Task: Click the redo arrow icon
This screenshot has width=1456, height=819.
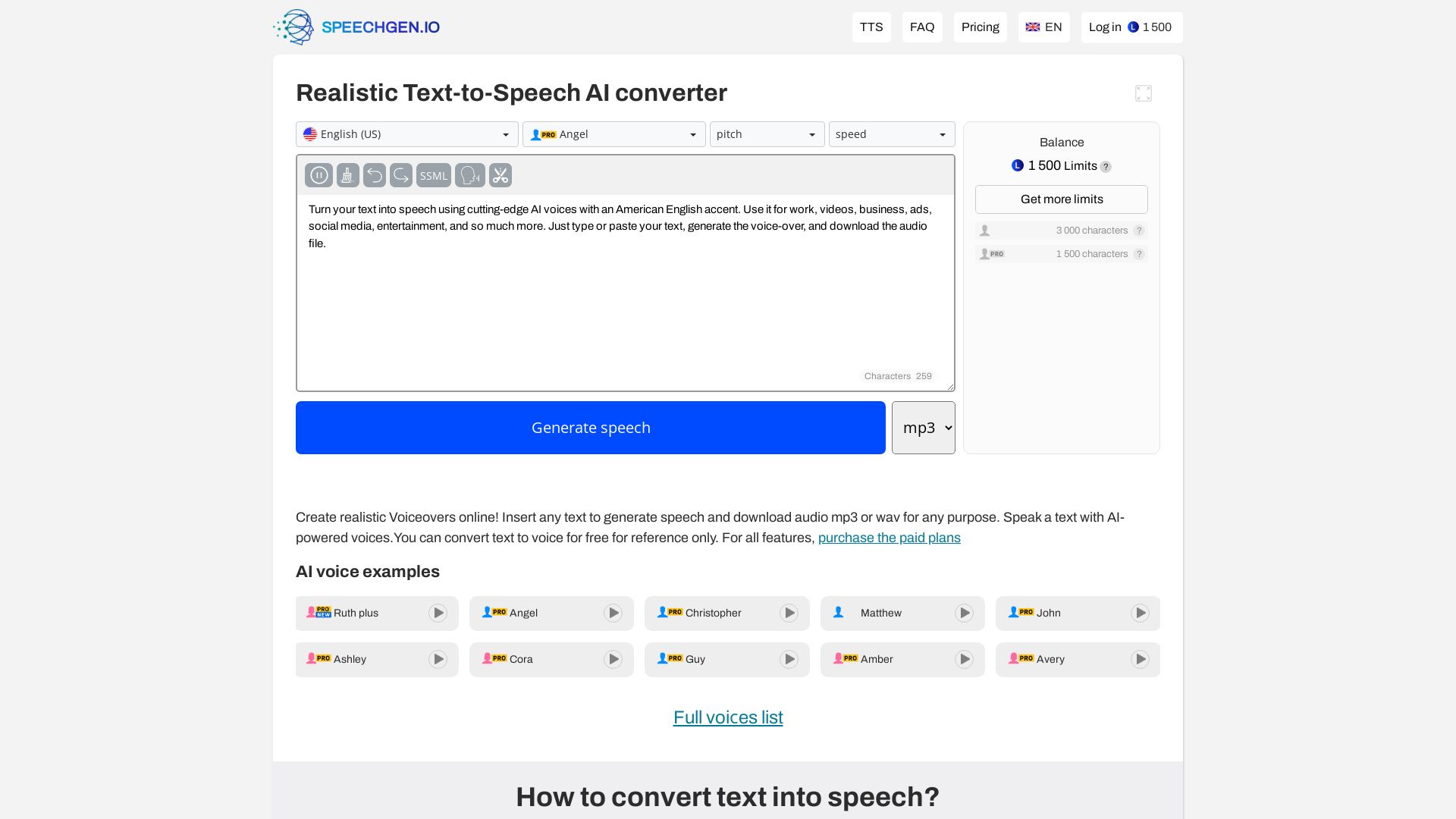Action: (x=400, y=174)
